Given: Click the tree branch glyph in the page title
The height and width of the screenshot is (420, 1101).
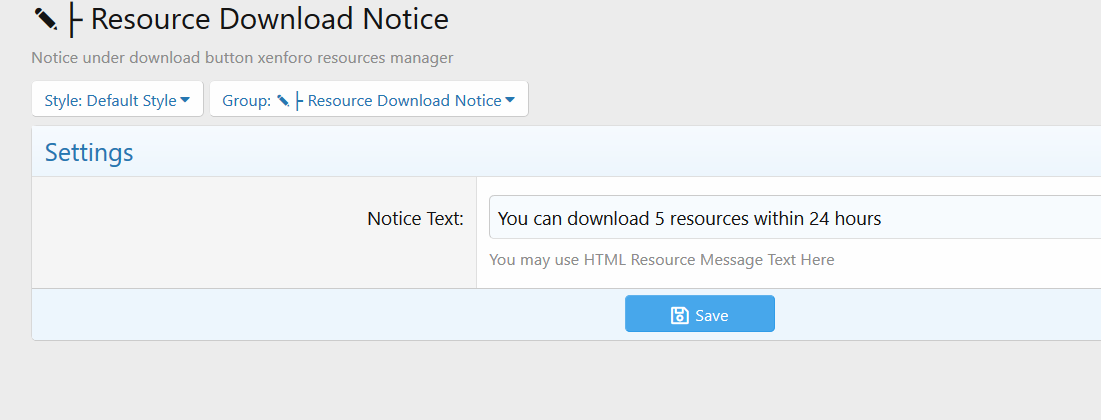Looking at the screenshot, I should (76, 20).
